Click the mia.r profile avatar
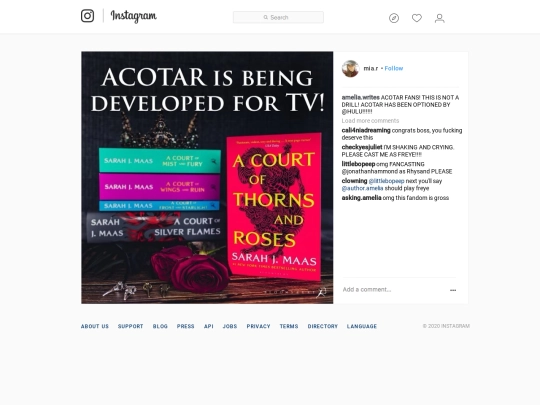 tap(350, 69)
